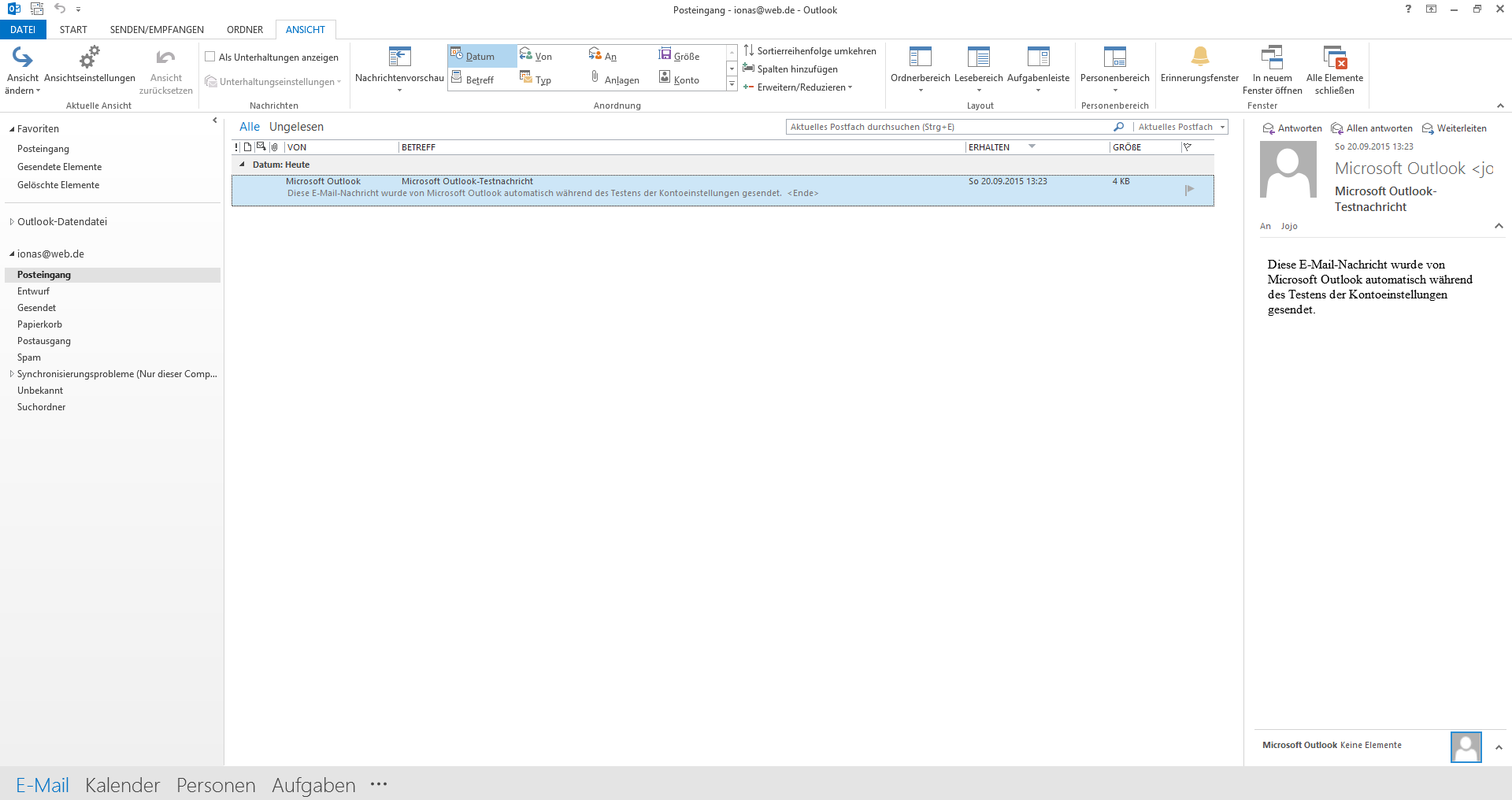Click Sortierreihenfolge umkehren
Image resolution: width=1512 pixels, height=800 pixels.
coord(810,50)
